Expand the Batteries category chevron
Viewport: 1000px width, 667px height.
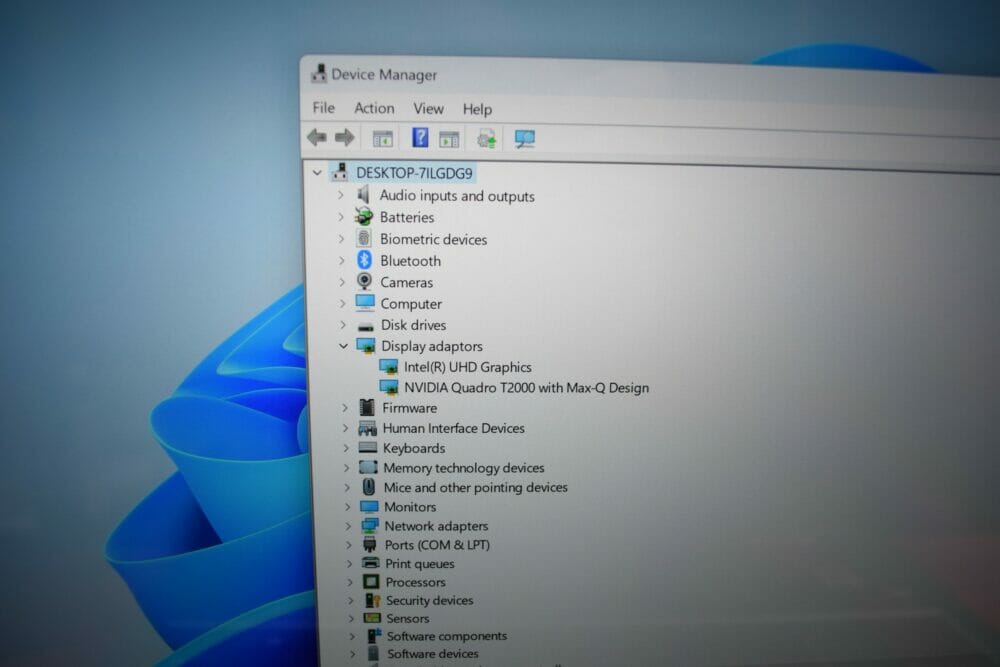[341, 217]
